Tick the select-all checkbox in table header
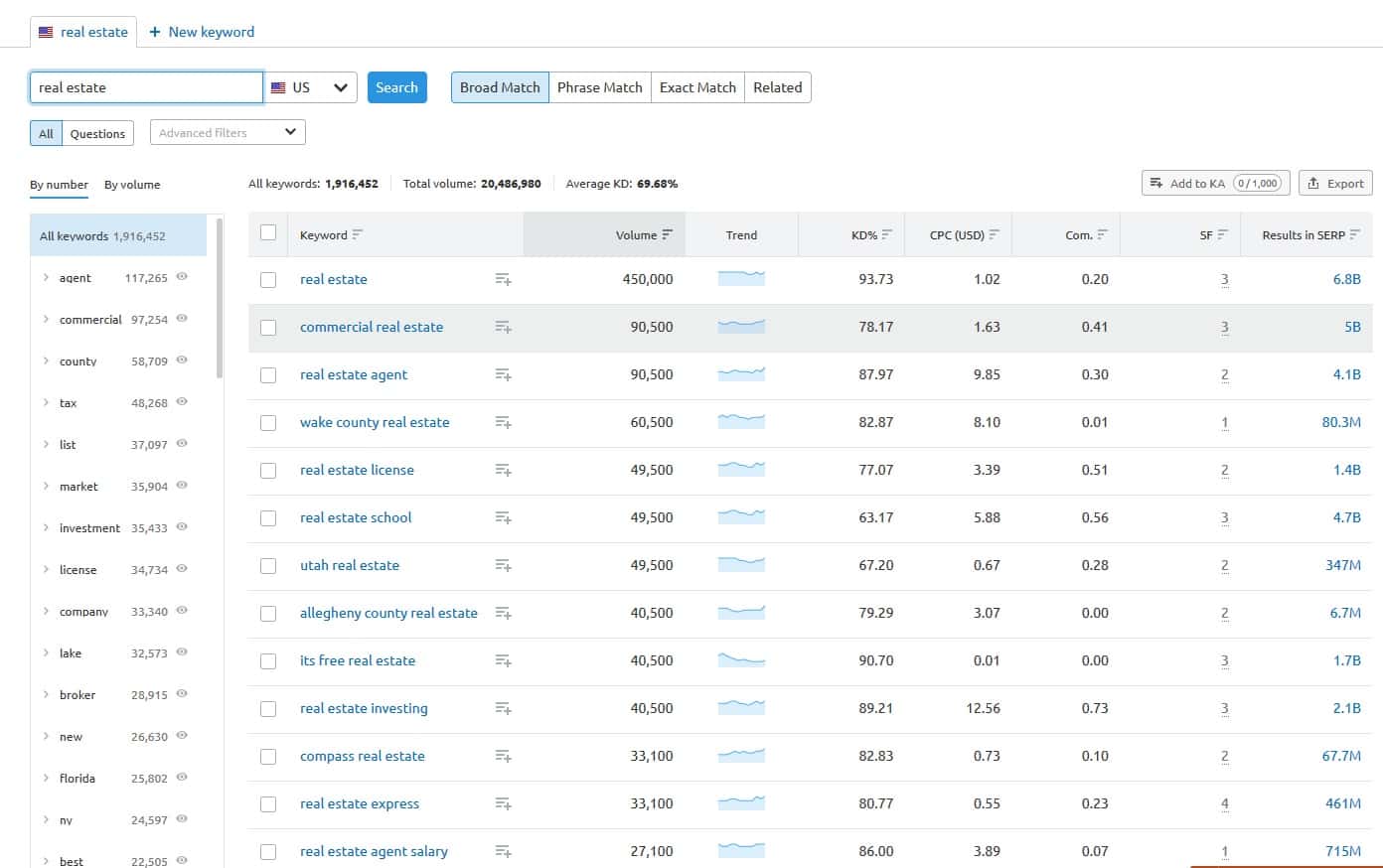1383x868 pixels. (268, 232)
